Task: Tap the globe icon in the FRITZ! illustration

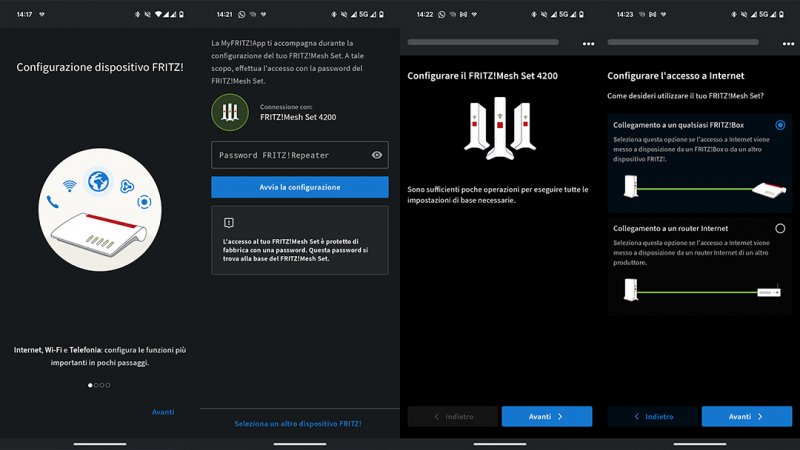Action: (98, 181)
